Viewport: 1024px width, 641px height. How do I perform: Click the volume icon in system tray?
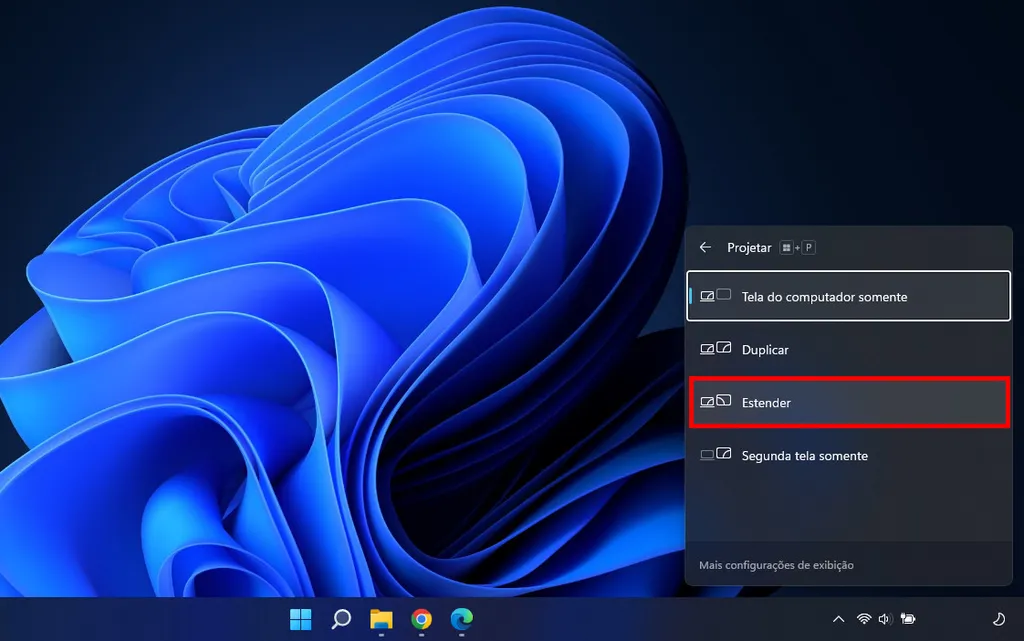click(x=884, y=620)
